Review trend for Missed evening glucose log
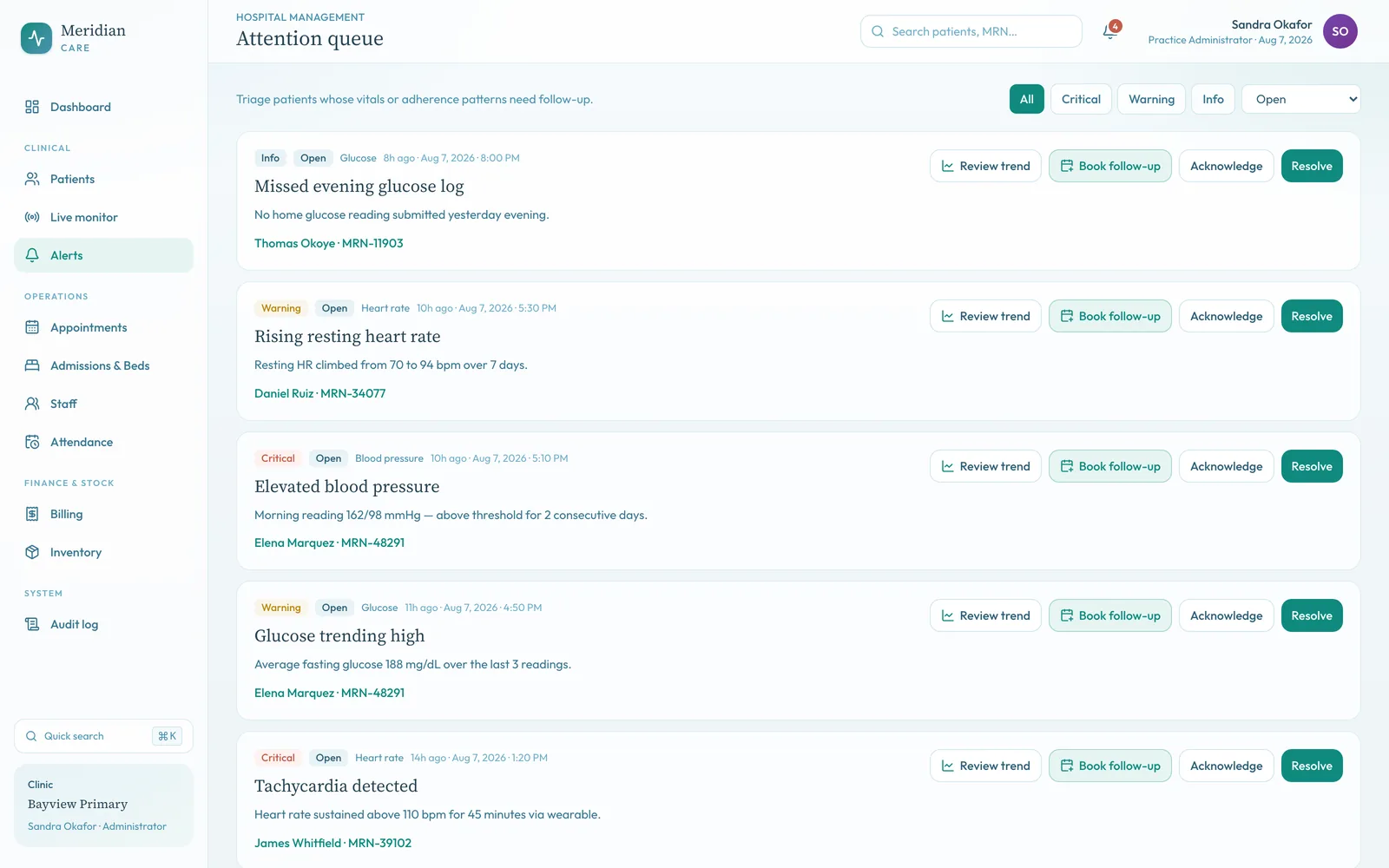This screenshot has width=1389, height=868. 985,166
